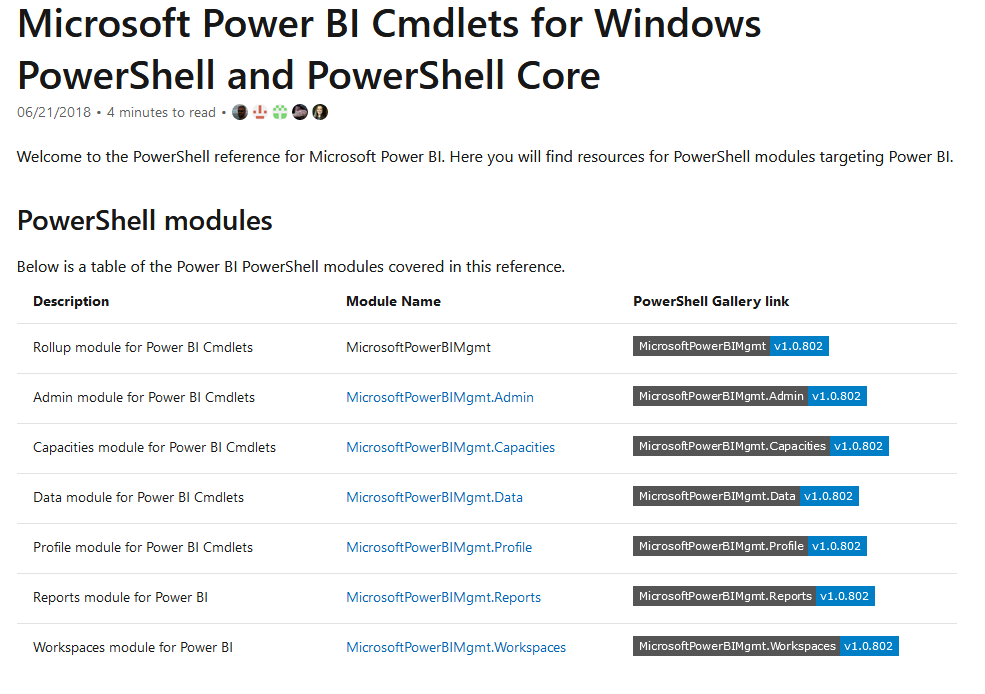This screenshot has width=985, height=694.
Task: Click the MicrosoftPowerBIMgmt.Capacities gallery badge
Action: click(x=761, y=446)
